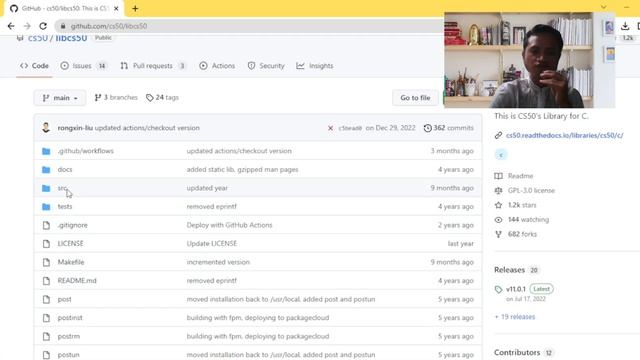Screen dimensions: 640x360
Task: Click the cs50 owner link
Action: (38, 38)
